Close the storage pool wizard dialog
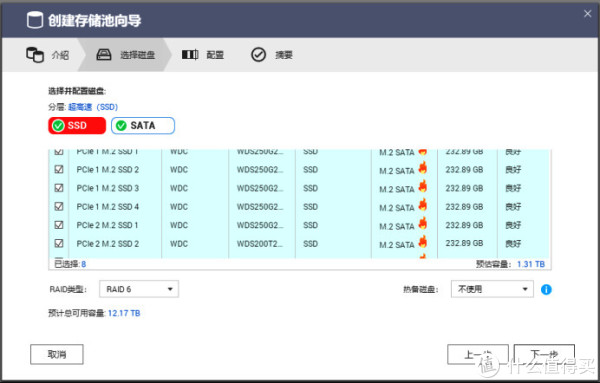 [587, 14]
